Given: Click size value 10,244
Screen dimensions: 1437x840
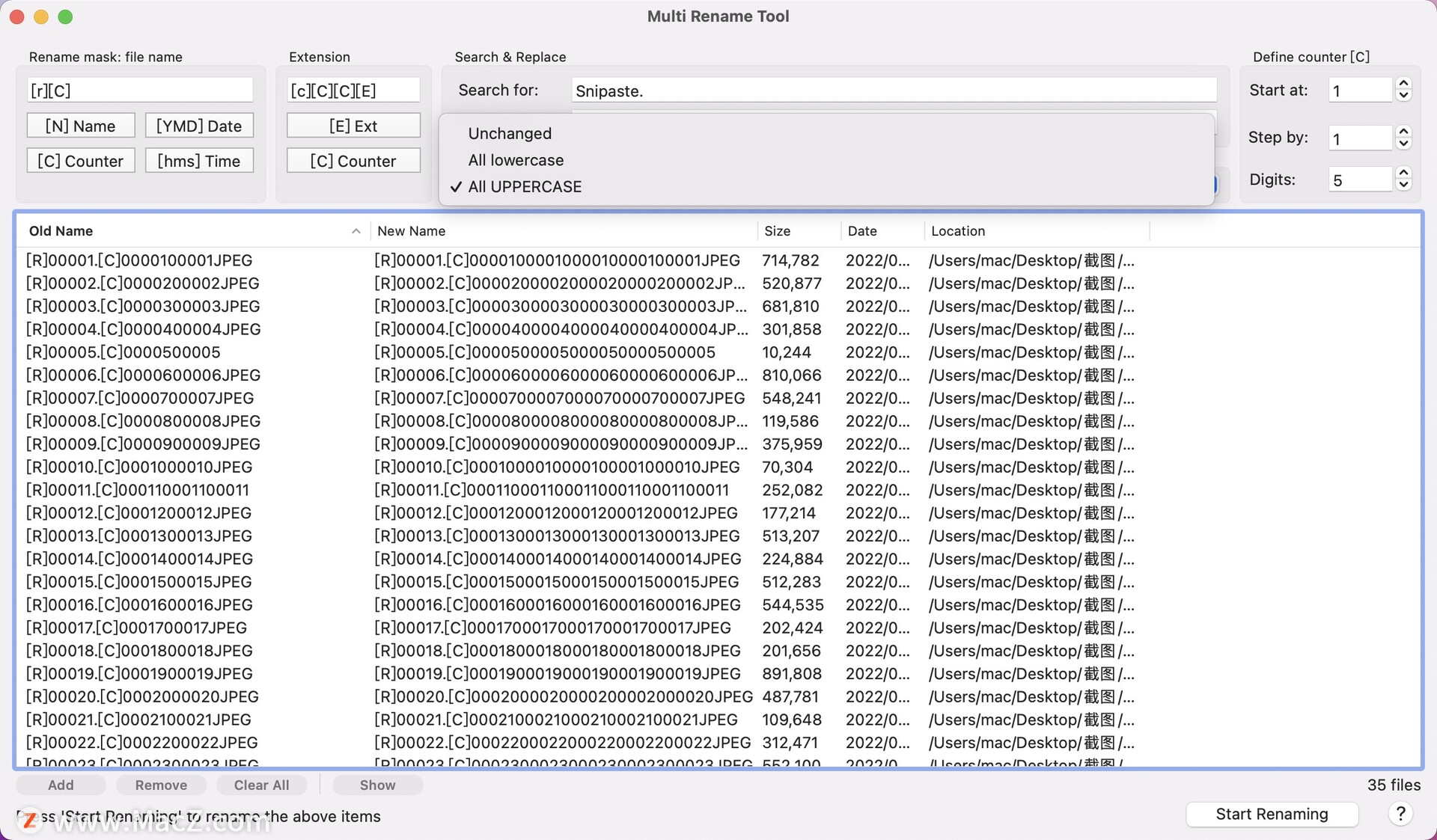Looking at the screenshot, I should coord(786,352).
